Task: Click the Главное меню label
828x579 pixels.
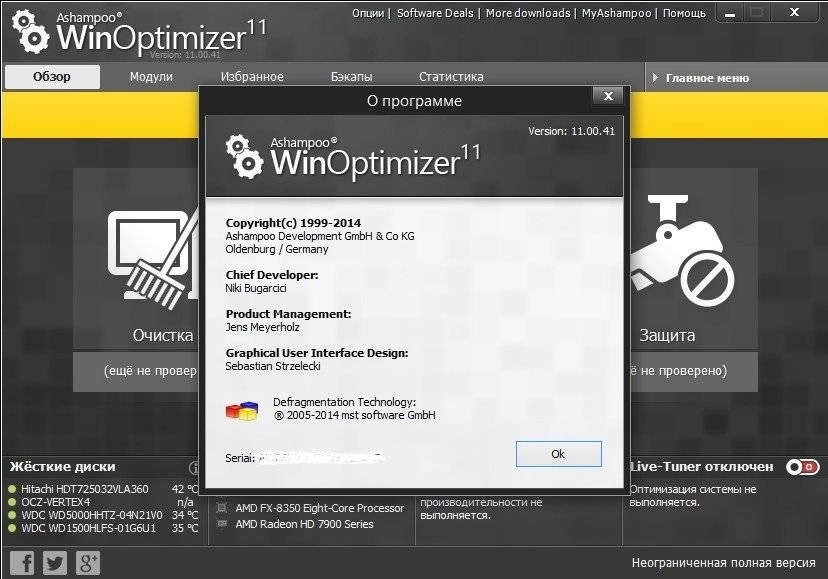Action: (707, 78)
